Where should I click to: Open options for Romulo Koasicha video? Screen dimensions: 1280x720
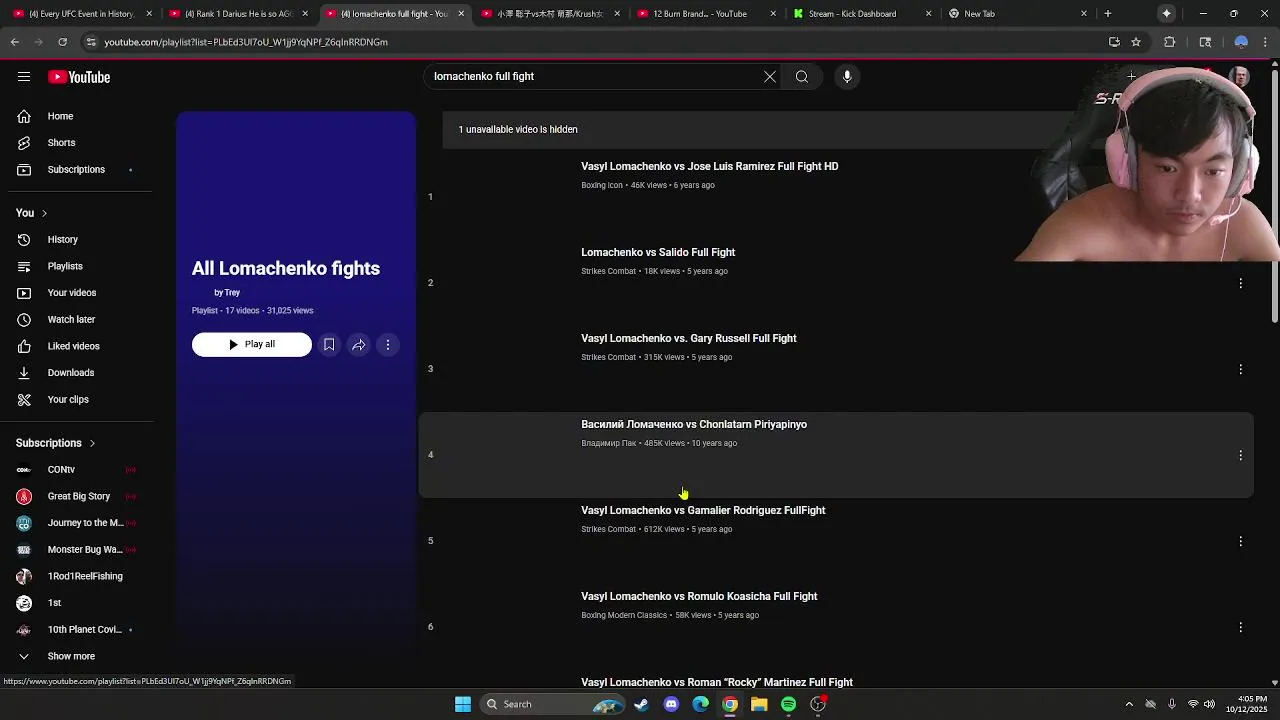1240,627
